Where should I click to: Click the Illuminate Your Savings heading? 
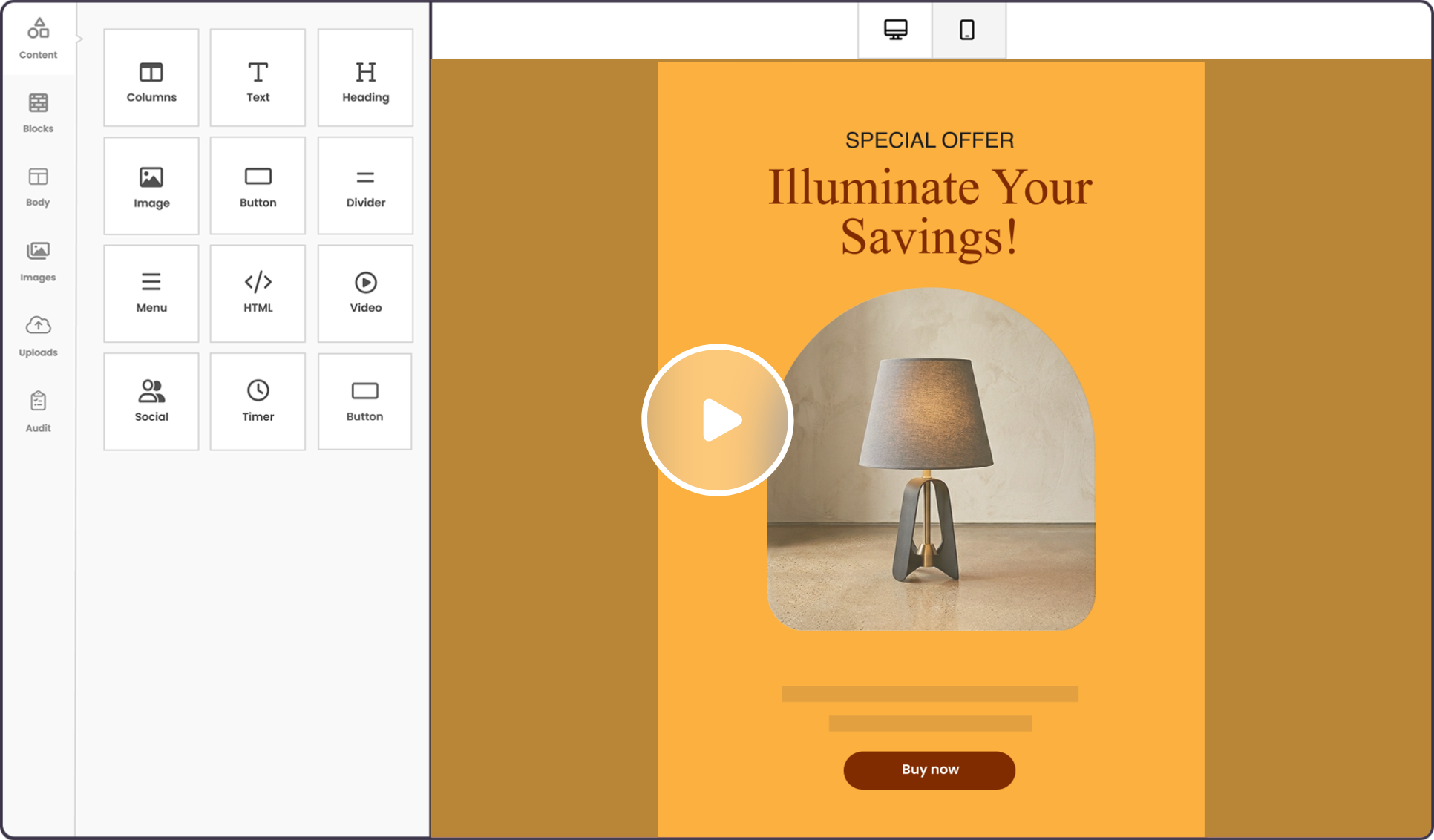tap(929, 212)
